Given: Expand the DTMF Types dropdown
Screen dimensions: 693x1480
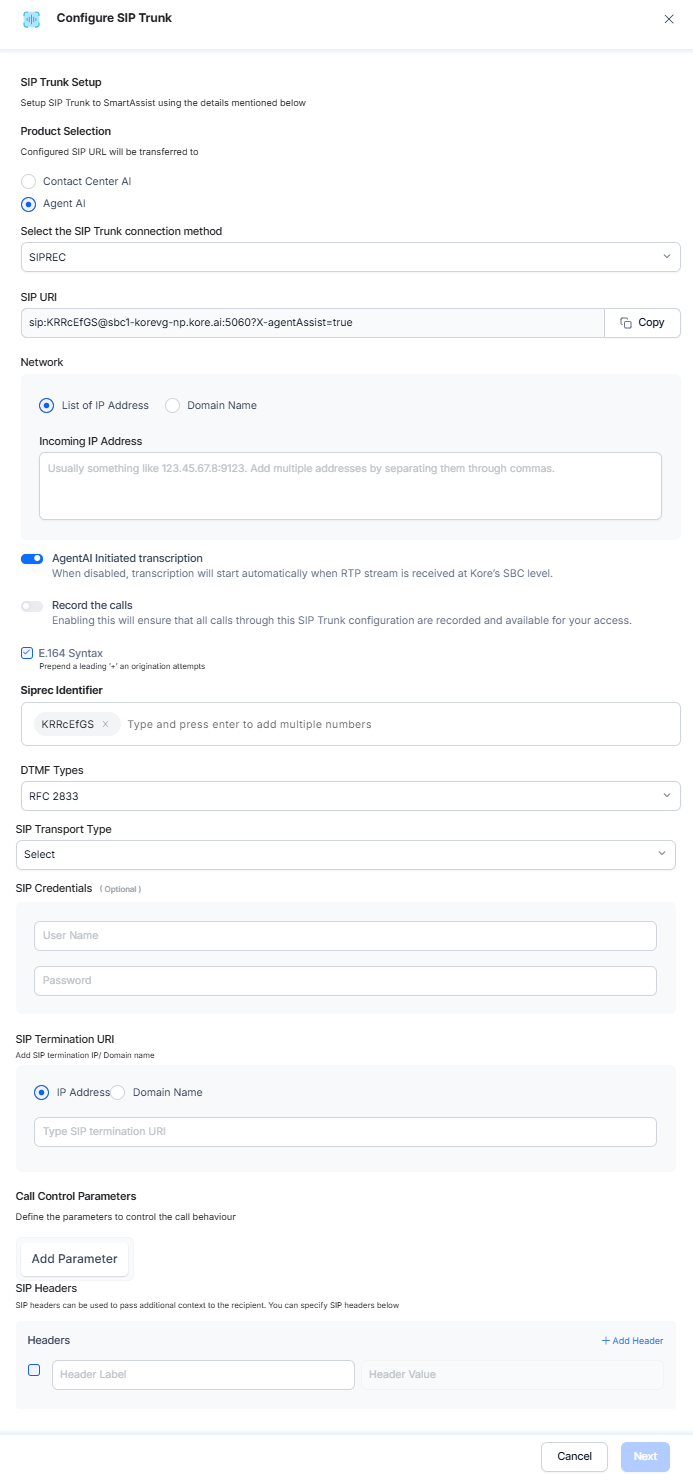Looking at the screenshot, I should point(350,797).
